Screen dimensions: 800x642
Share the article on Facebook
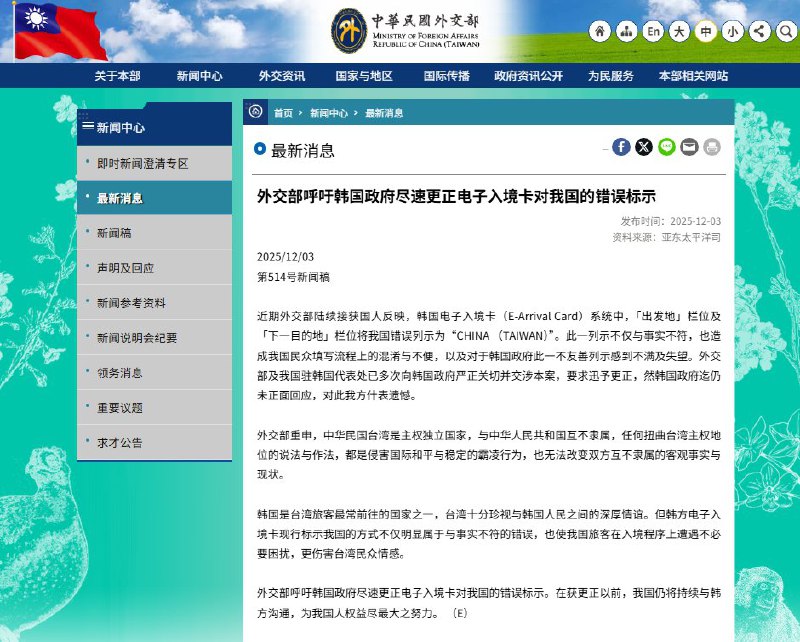(621, 147)
